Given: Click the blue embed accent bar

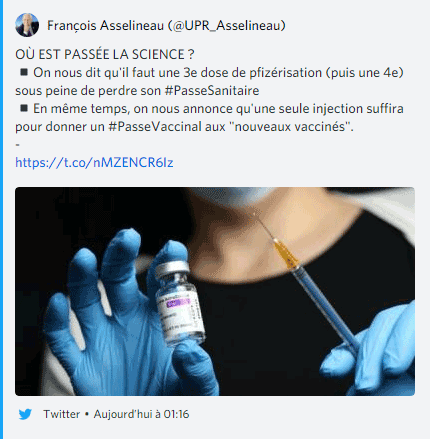Looking at the screenshot, I should coord(1,219).
